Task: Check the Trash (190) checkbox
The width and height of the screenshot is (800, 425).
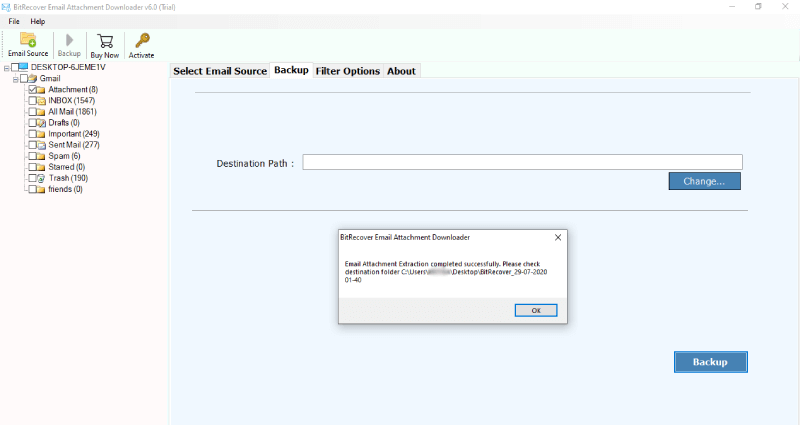Action: click(x=32, y=178)
